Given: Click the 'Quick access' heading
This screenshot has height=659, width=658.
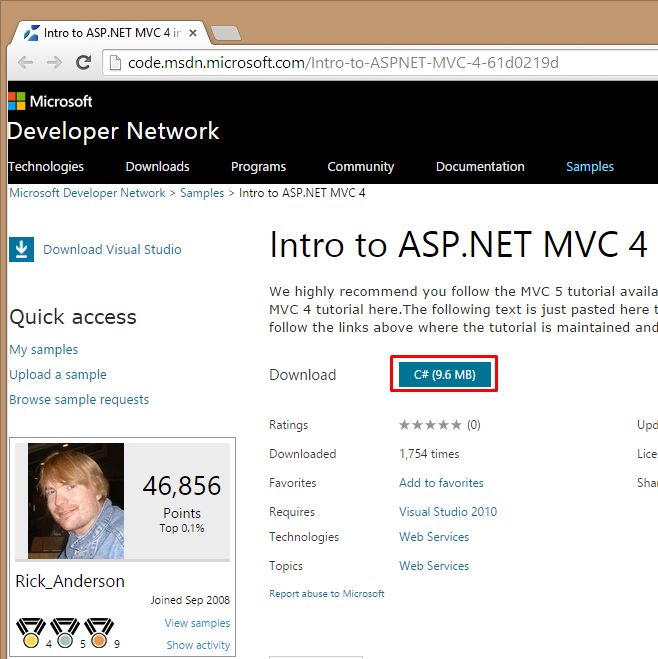Looking at the screenshot, I should coord(73,317).
